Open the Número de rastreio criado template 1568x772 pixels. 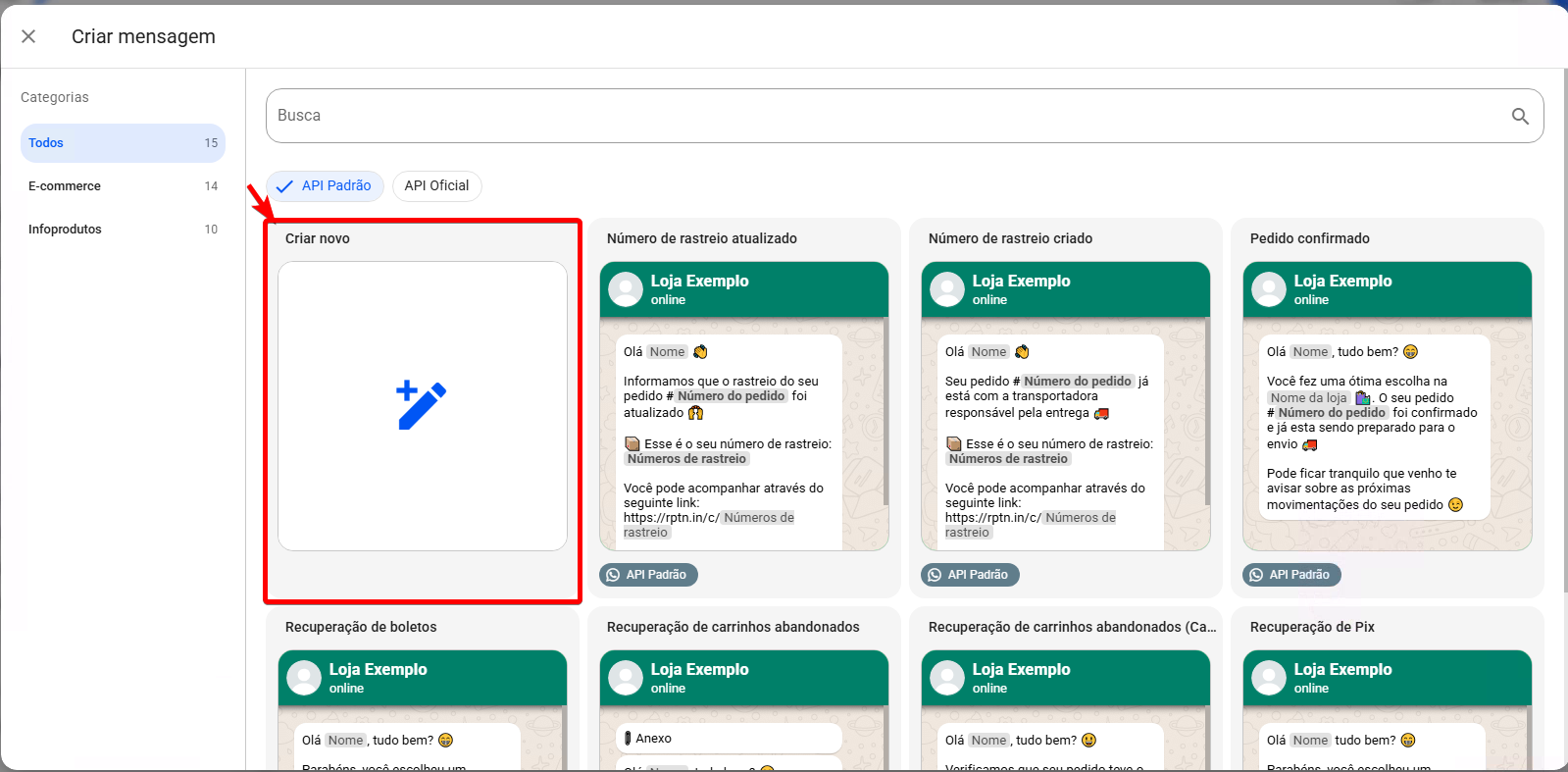(x=1066, y=406)
